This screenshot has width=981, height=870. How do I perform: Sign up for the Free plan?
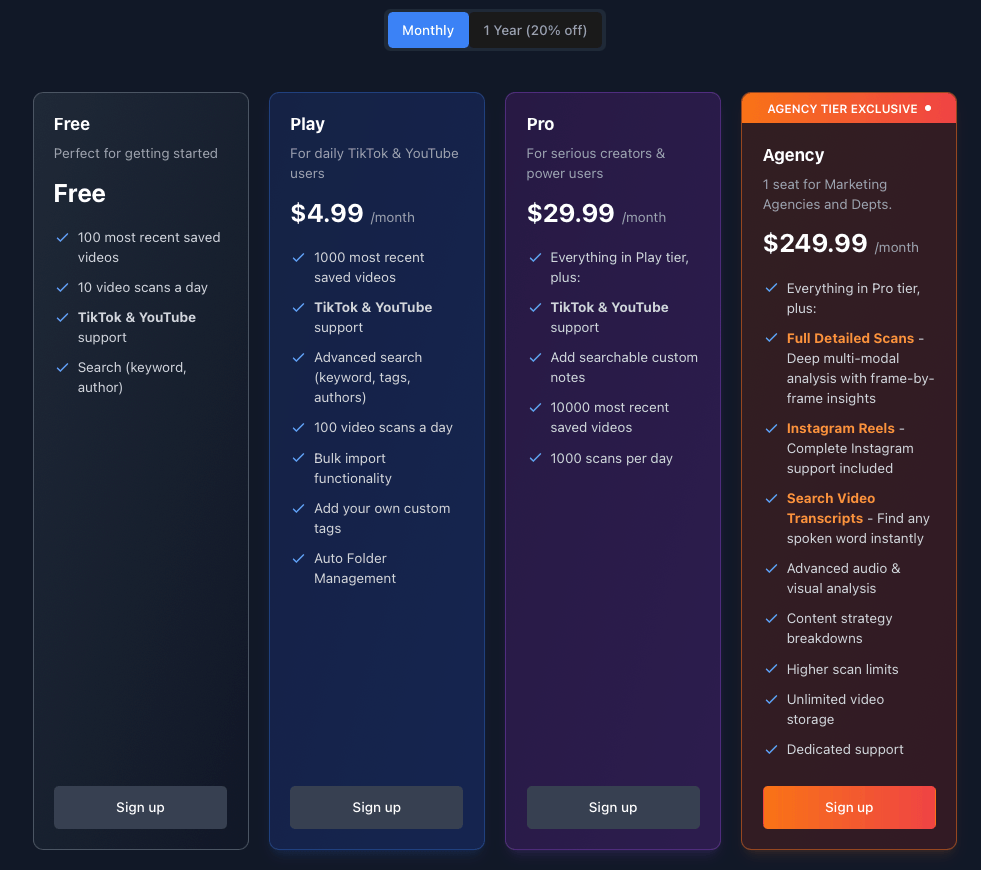pyautogui.click(x=140, y=807)
